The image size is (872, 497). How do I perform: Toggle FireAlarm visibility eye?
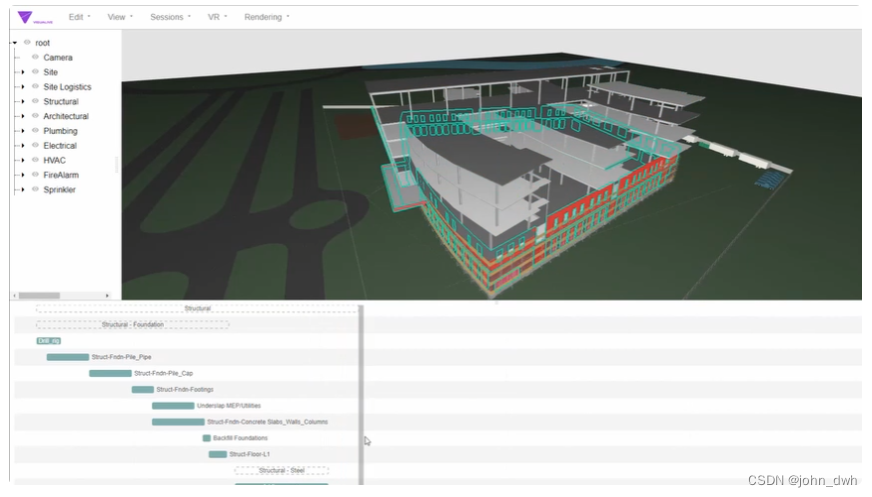35,175
